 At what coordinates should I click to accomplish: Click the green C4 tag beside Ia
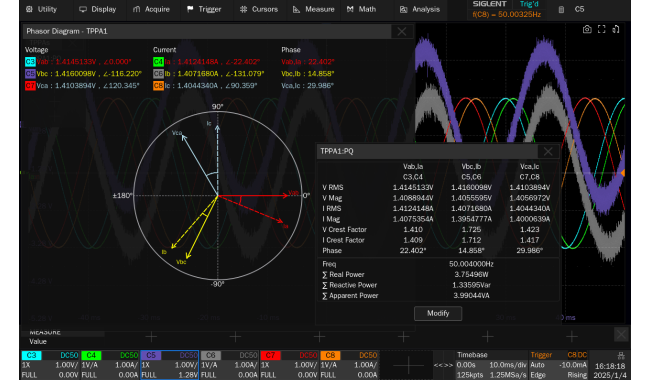(x=158, y=62)
